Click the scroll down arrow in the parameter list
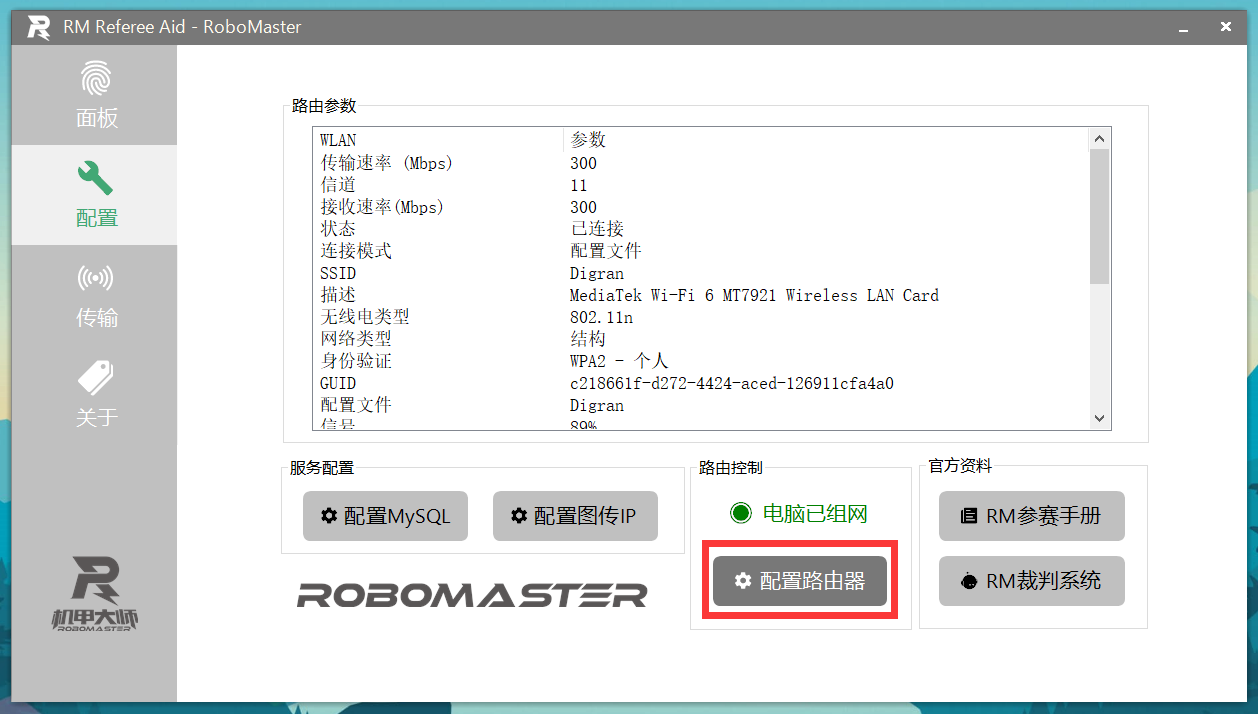This screenshot has height=714, width=1258. click(1099, 418)
